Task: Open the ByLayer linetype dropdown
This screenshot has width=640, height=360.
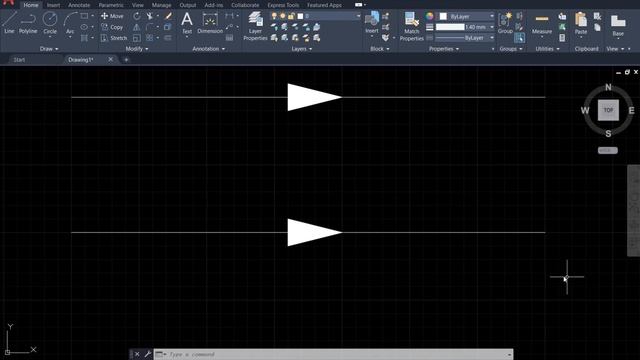Action: click(x=492, y=38)
